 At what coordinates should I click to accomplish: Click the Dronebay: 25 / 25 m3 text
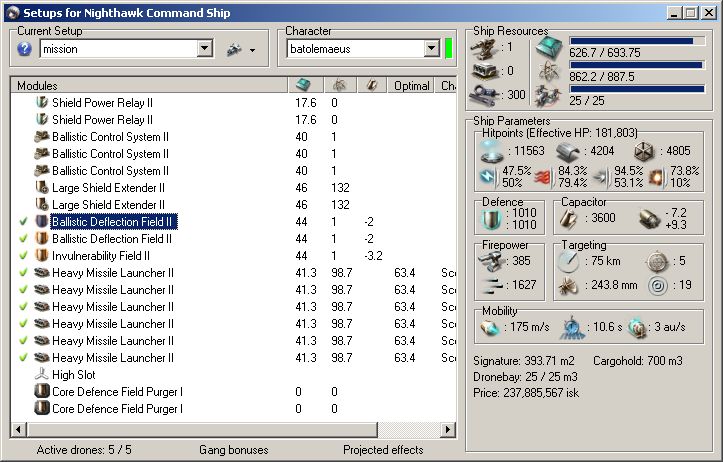525,377
